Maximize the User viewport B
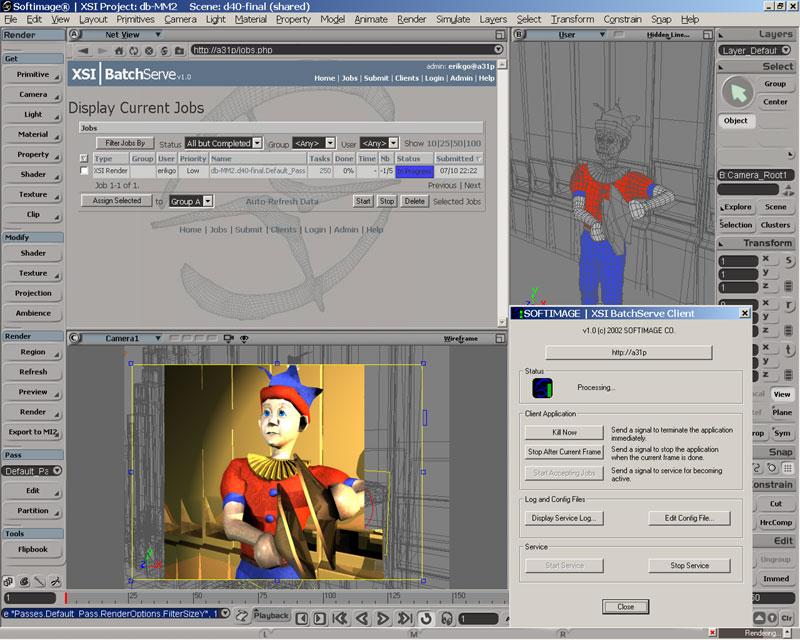The height and width of the screenshot is (640, 800). 707,35
